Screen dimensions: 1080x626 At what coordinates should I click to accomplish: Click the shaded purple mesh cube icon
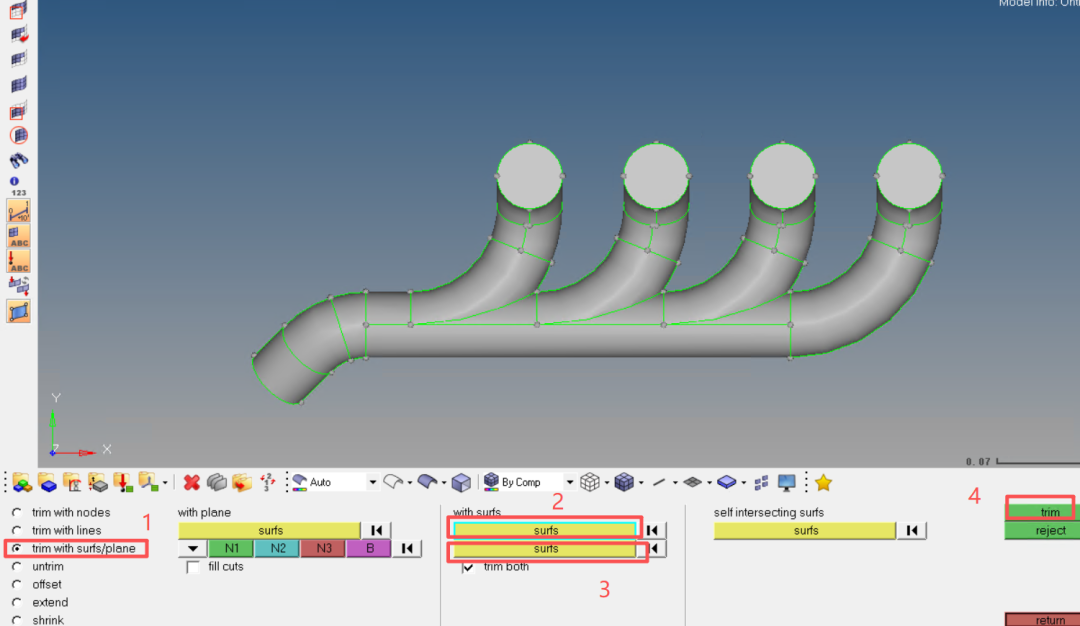click(623, 482)
